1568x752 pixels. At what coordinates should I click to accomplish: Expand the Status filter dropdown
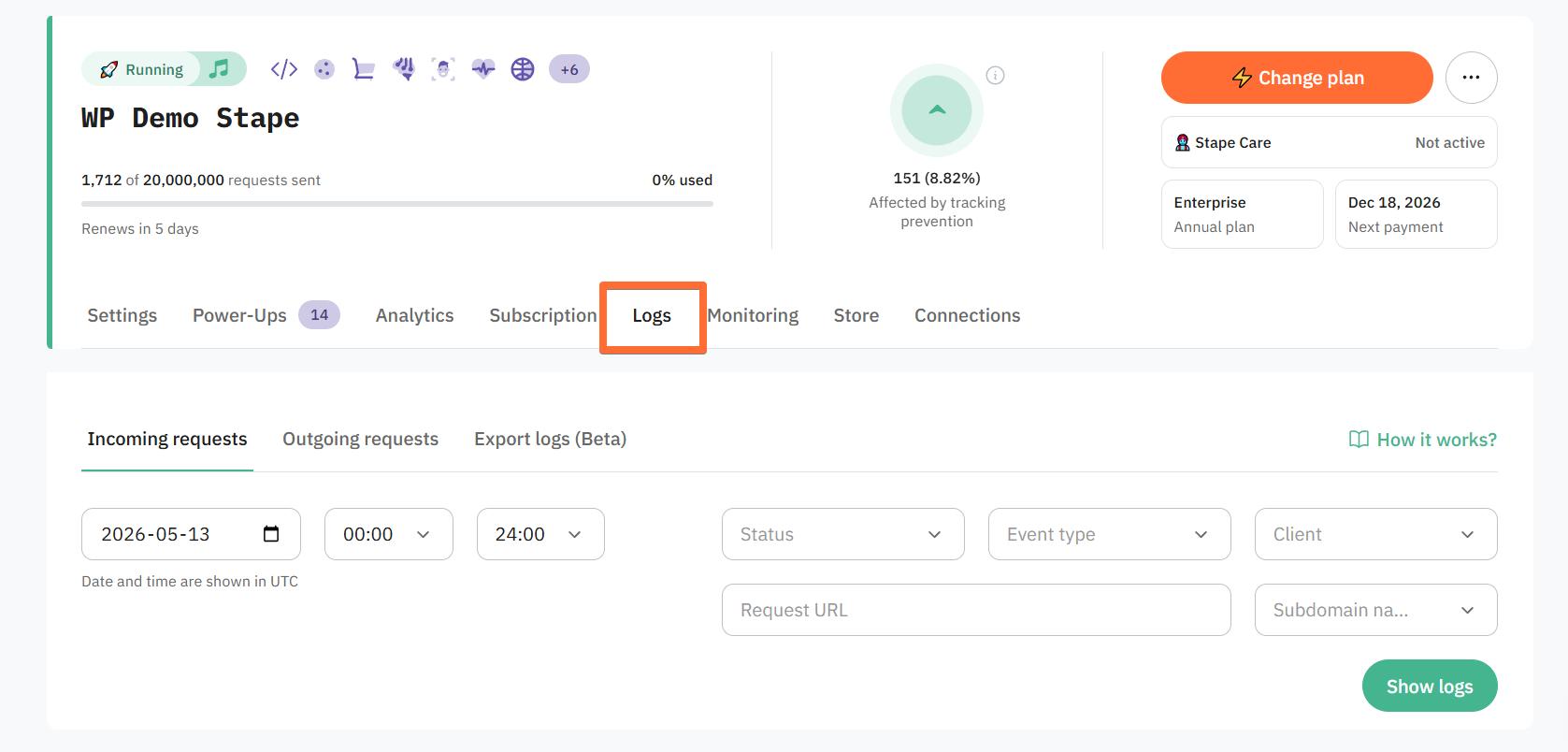point(843,534)
